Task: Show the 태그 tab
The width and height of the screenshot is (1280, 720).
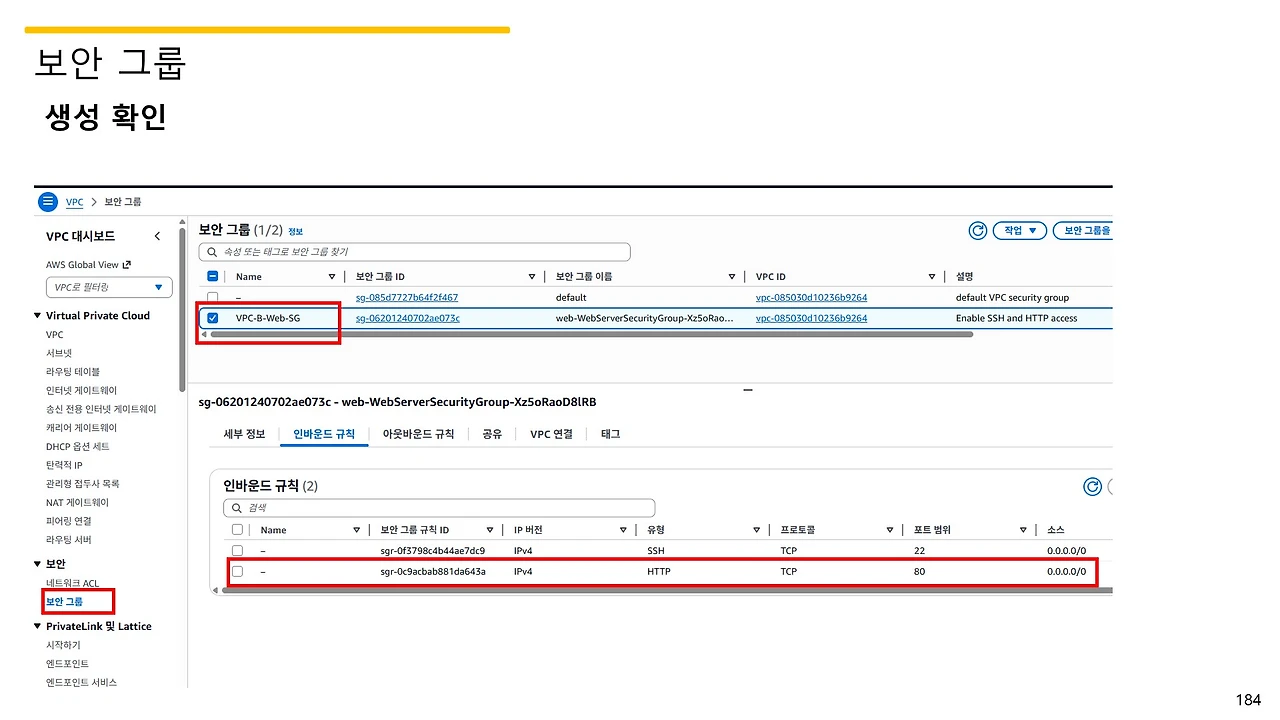Action: pyautogui.click(x=610, y=434)
